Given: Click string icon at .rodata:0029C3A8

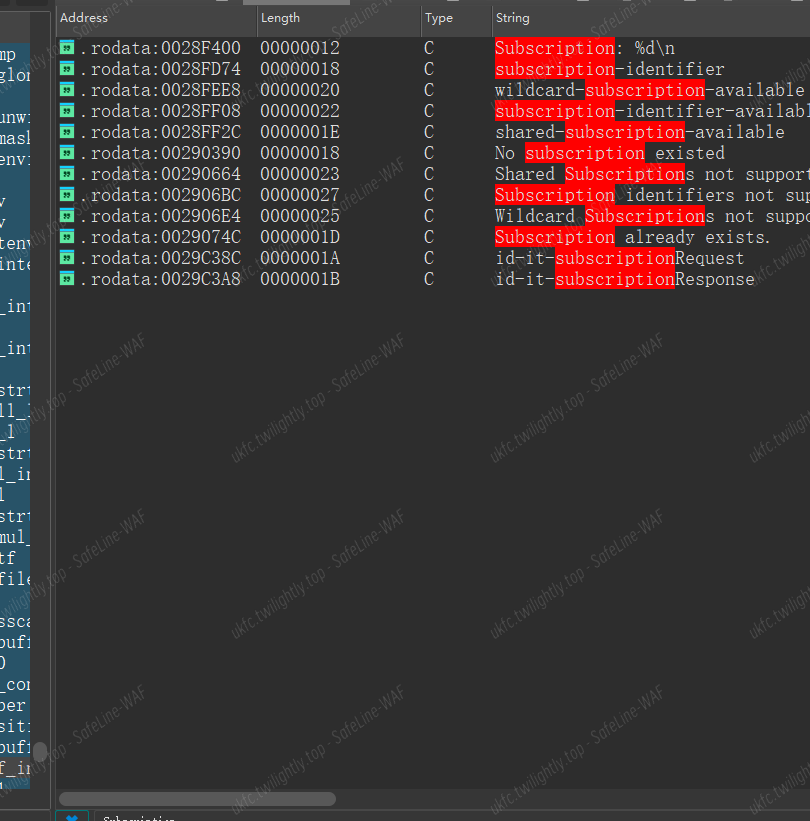Looking at the screenshot, I should (x=67, y=279).
